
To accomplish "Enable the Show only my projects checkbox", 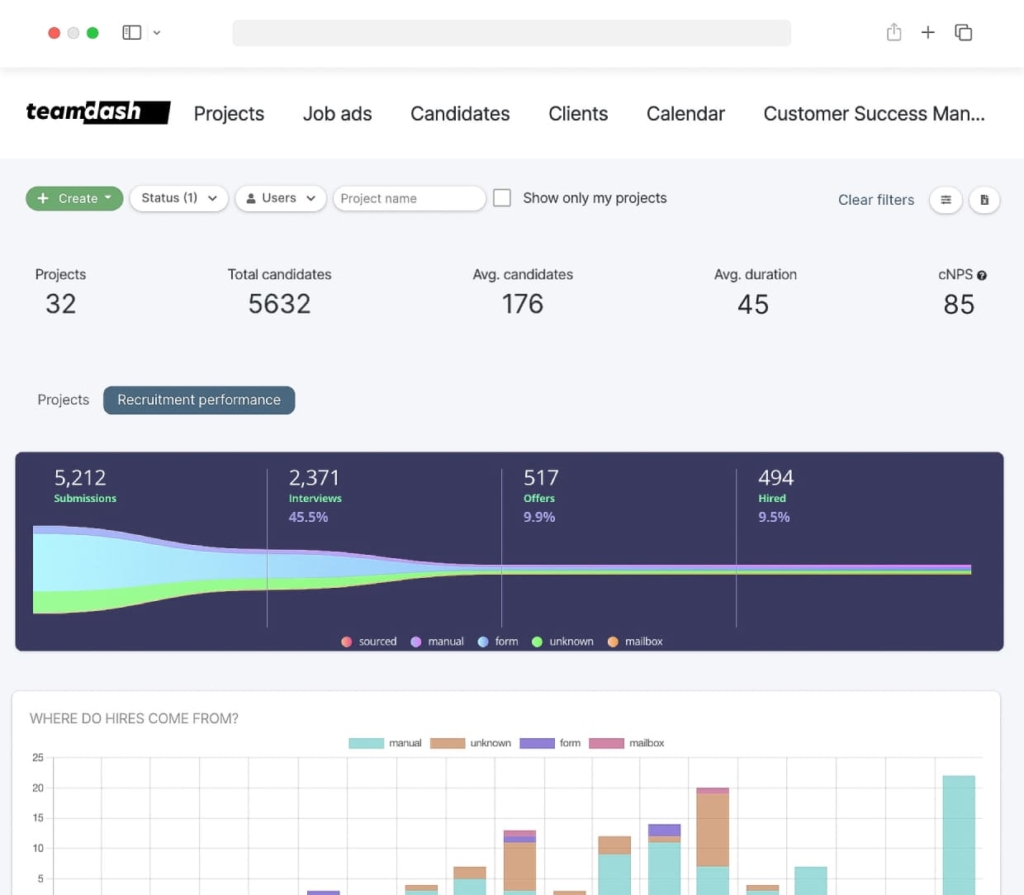I will click(x=502, y=197).
